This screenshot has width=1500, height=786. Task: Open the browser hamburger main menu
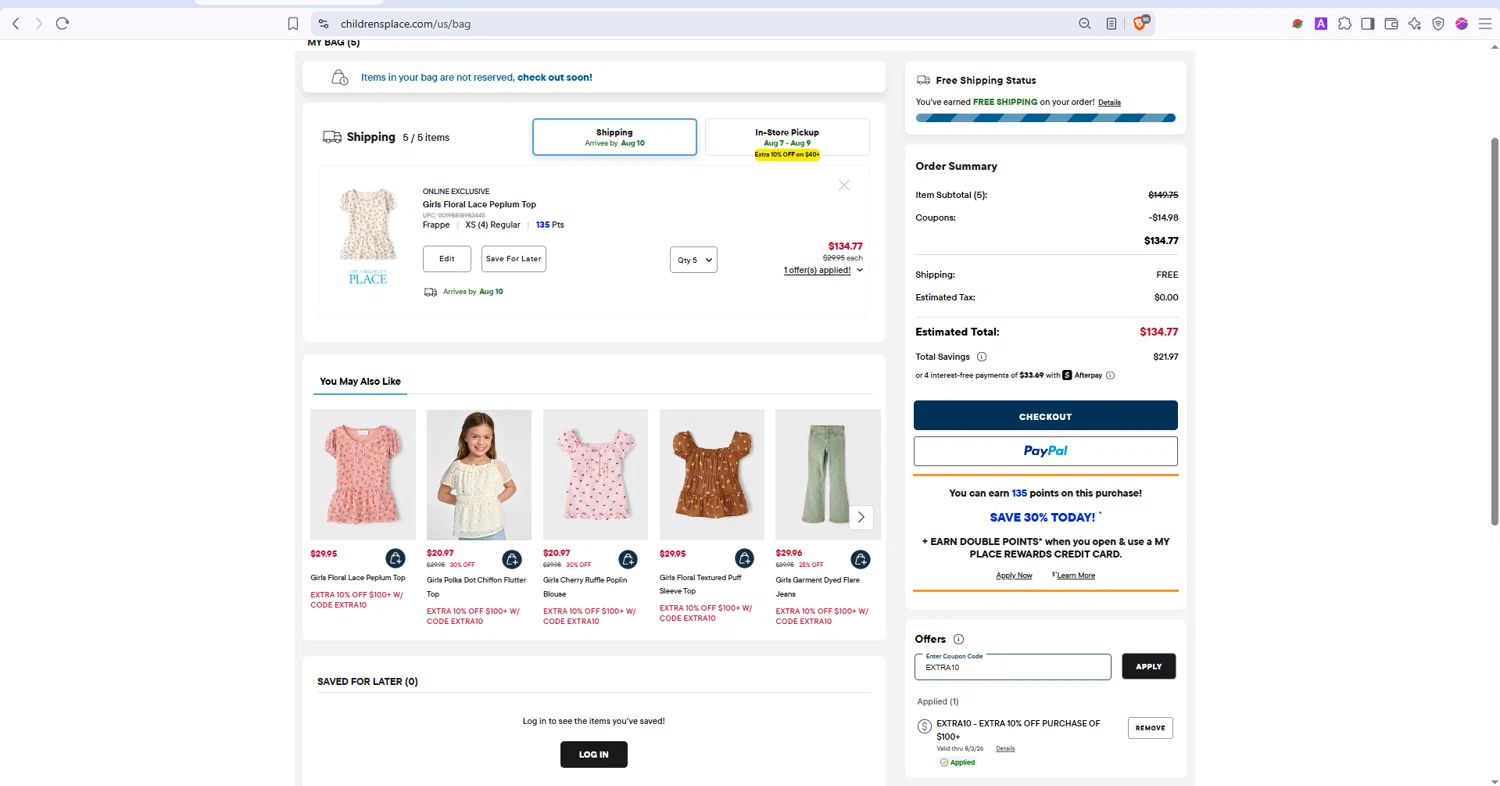click(1485, 23)
